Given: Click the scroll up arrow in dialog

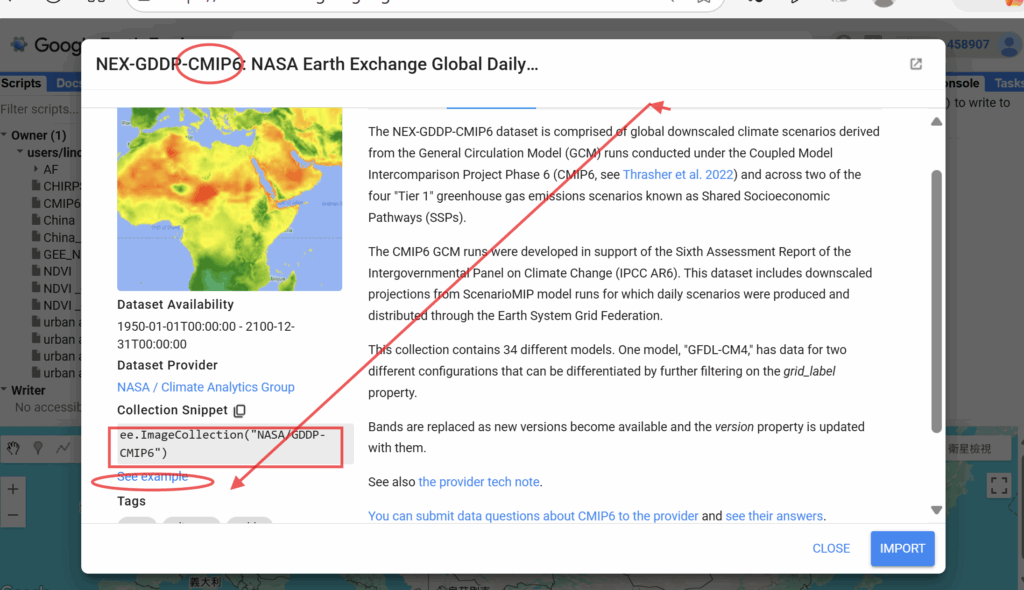Looking at the screenshot, I should (936, 122).
